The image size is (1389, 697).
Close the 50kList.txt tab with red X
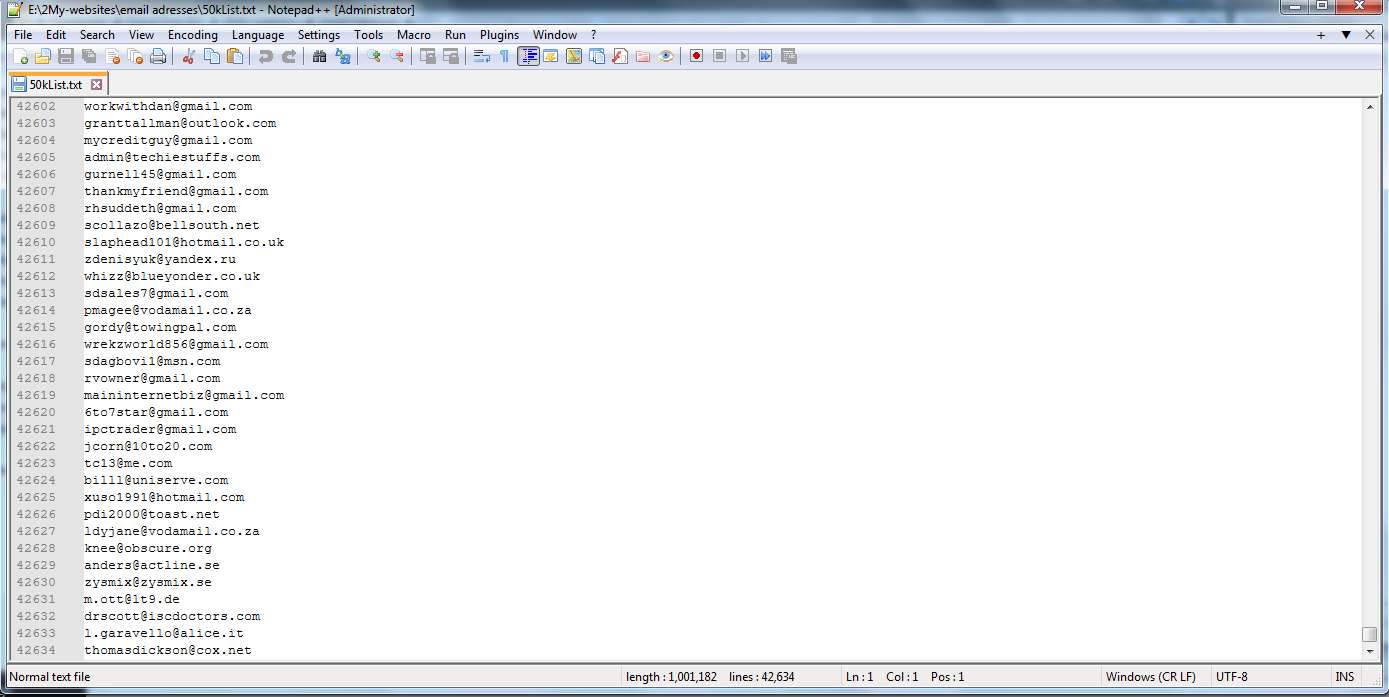(97, 85)
